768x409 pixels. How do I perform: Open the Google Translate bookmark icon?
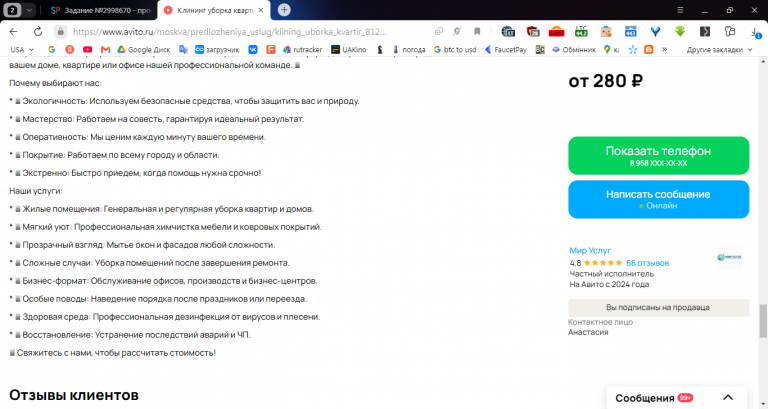click(x=183, y=49)
